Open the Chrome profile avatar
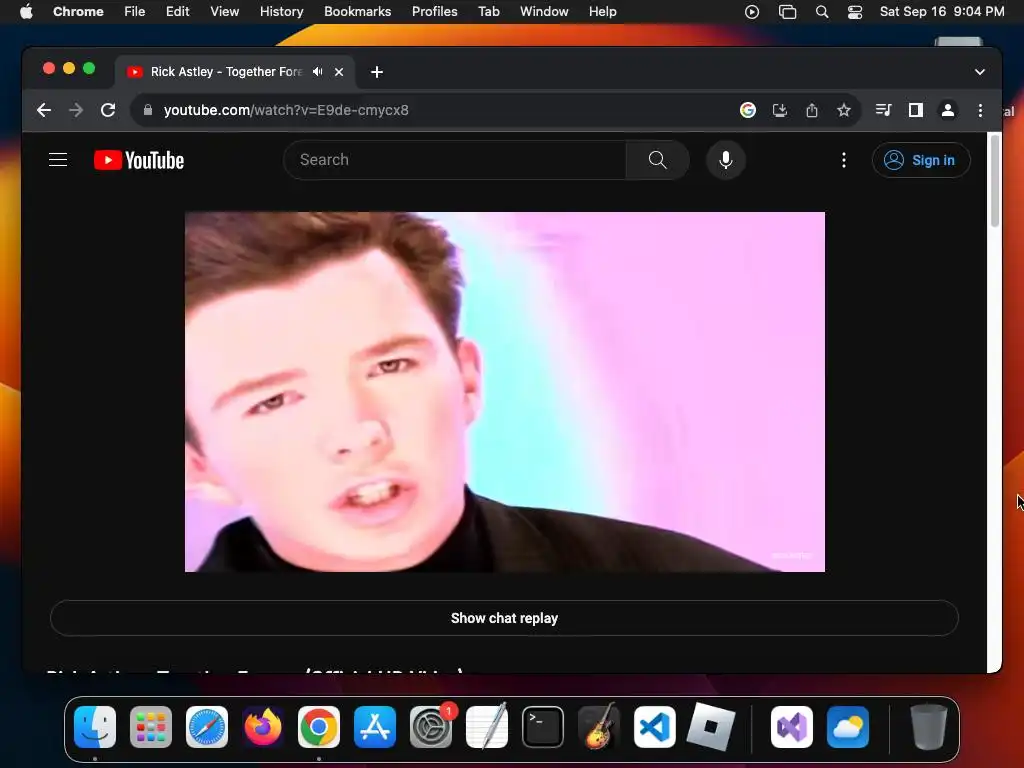 pos(948,110)
